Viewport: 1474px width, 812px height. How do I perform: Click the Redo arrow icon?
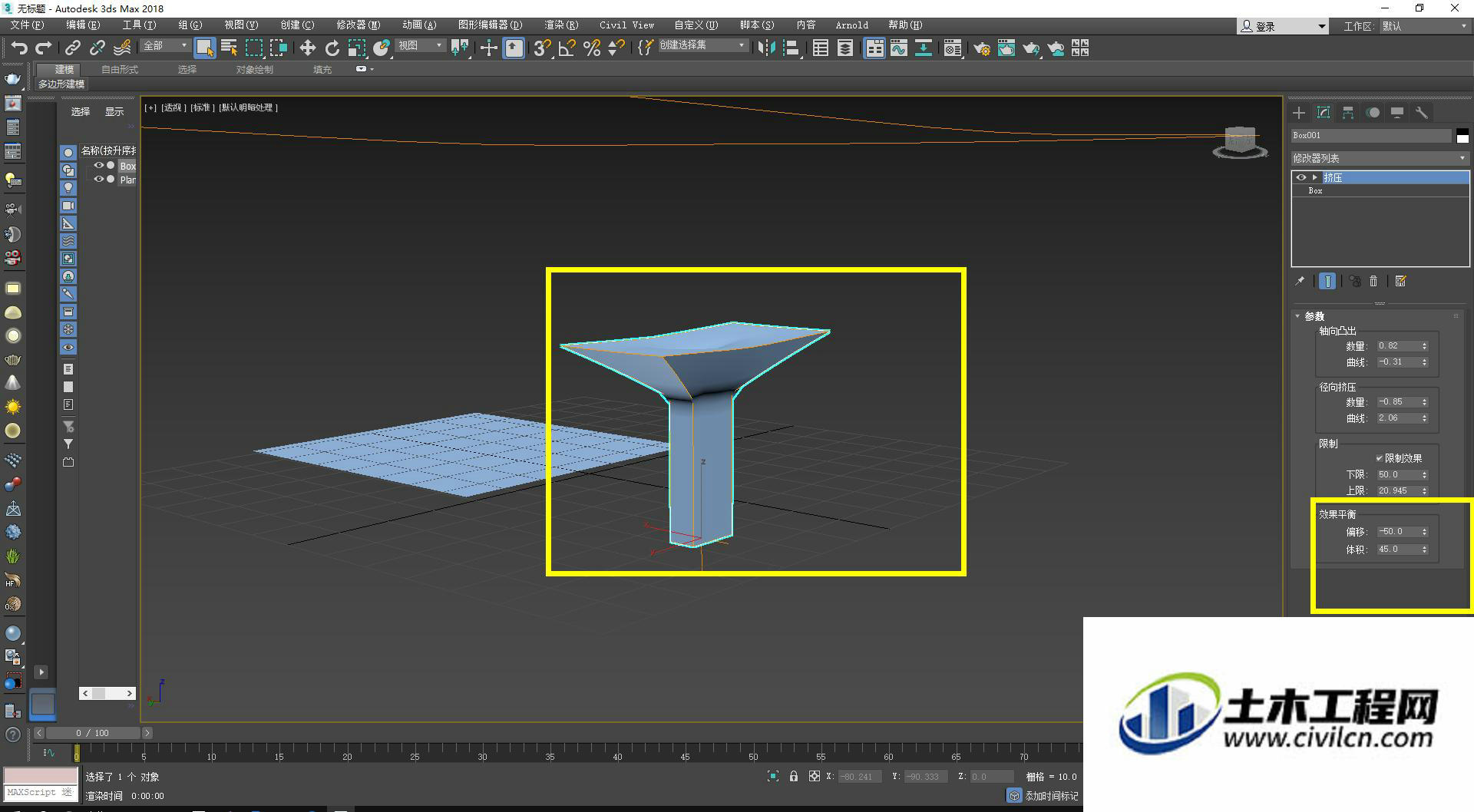(44, 48)
